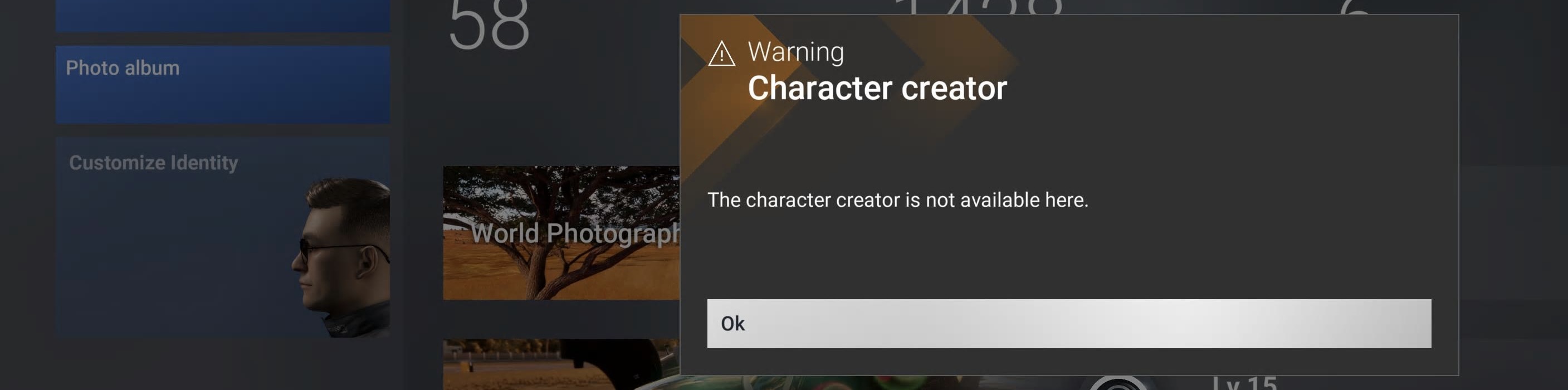Viewport: 1568px width, 390px height.
Task: Click the Warning heading text
Action: pyautogui.click(x=795, y=52)
